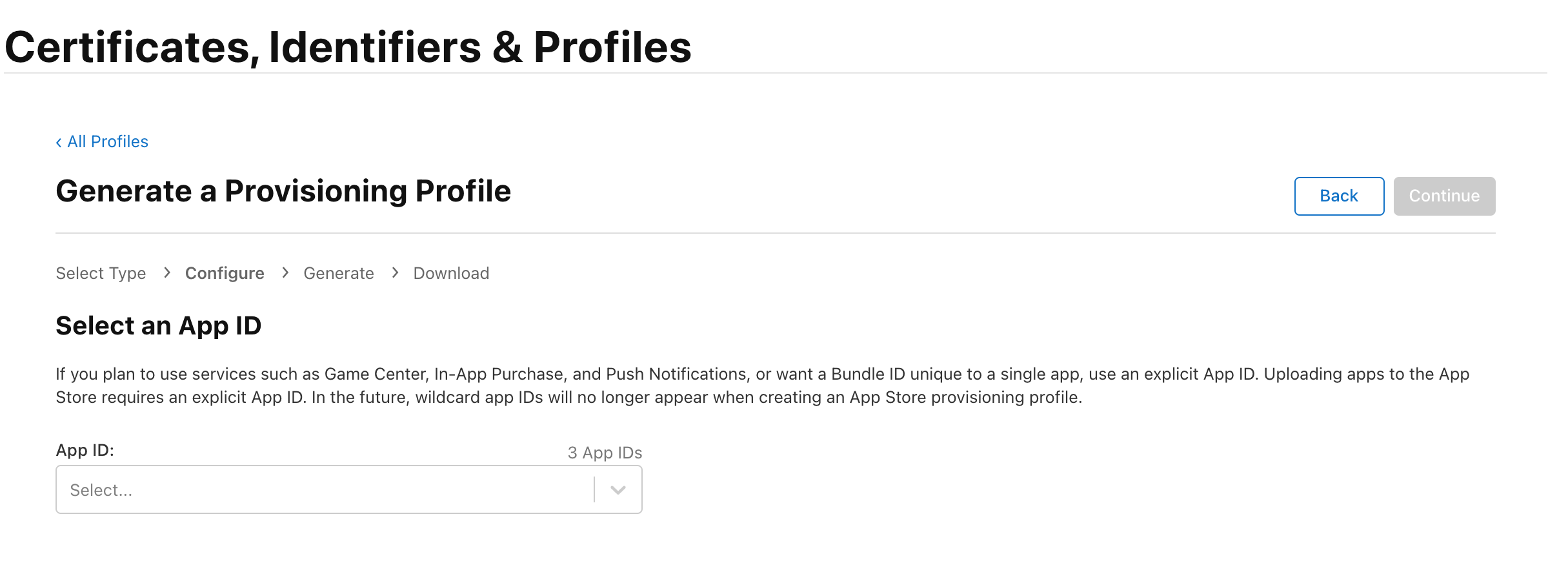1568x585 pixels.
Task: Select the Download breadcrumb step
Action: [x=451, y=273]
